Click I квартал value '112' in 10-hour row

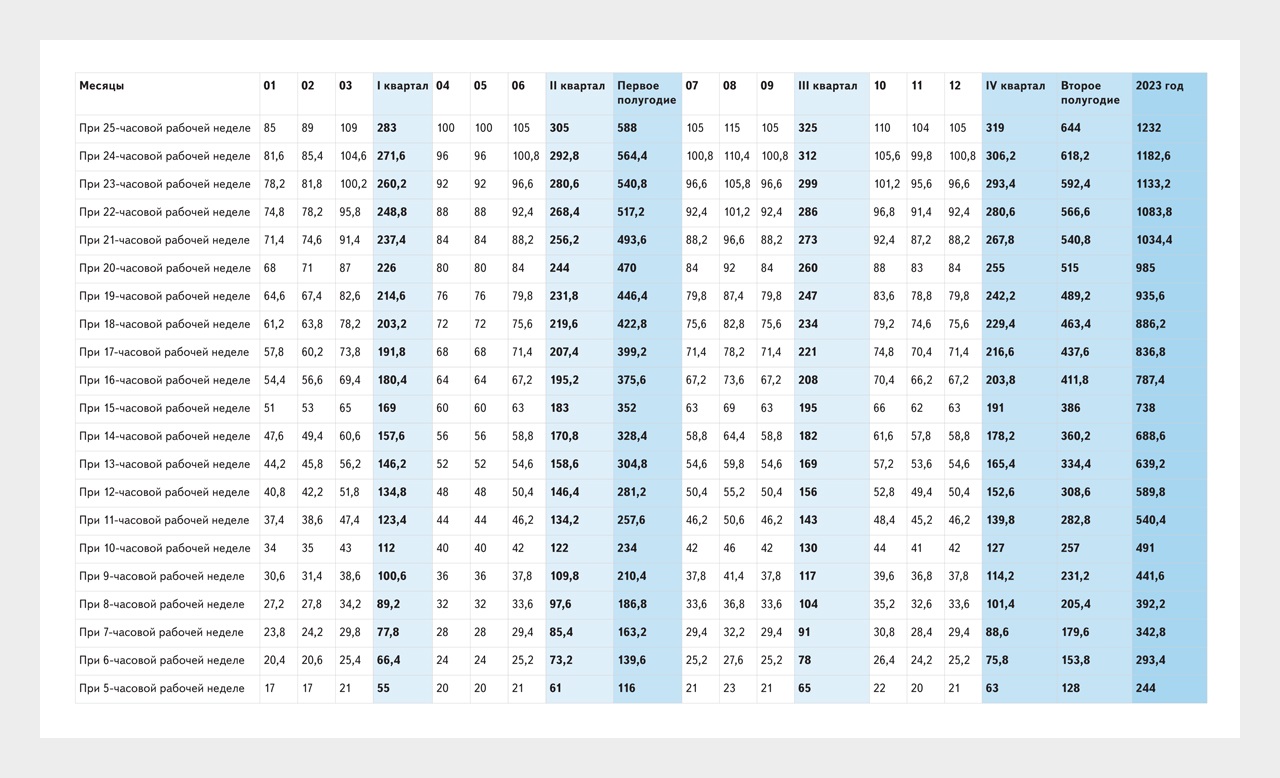tap(386, 548)
